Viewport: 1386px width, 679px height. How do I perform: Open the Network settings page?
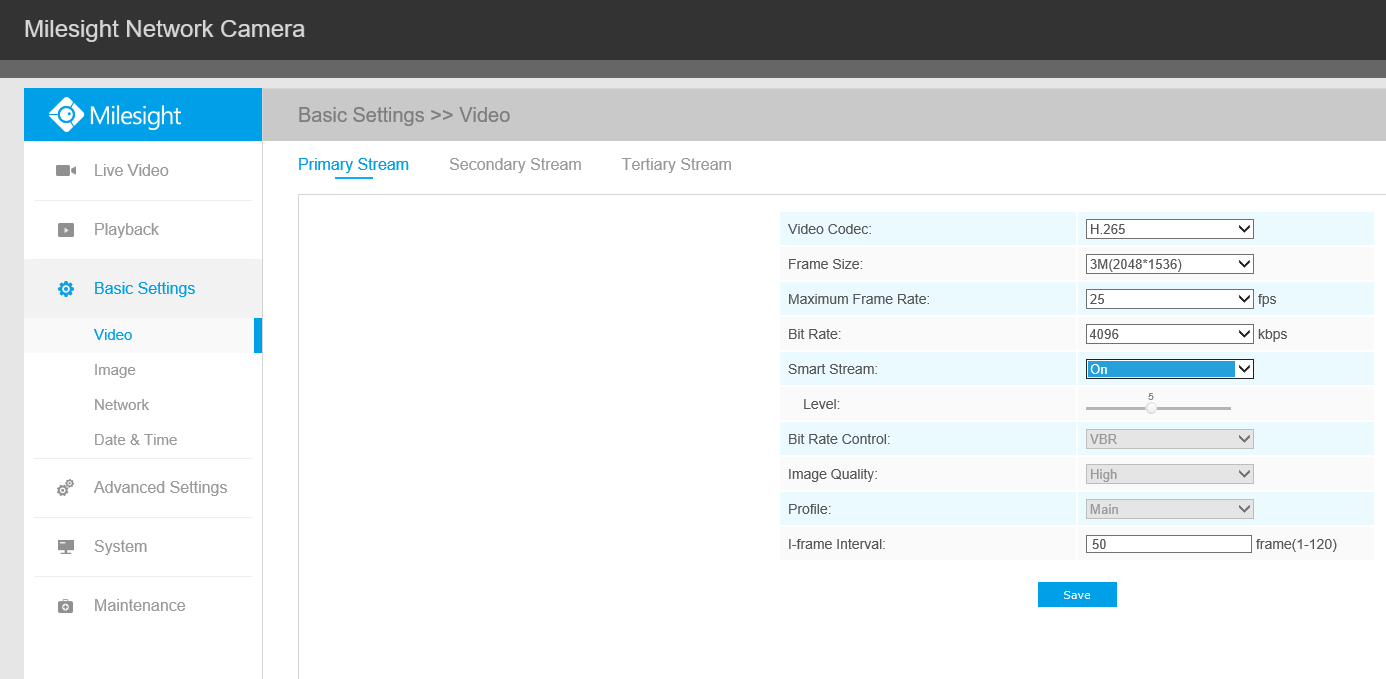click(121, 404)
